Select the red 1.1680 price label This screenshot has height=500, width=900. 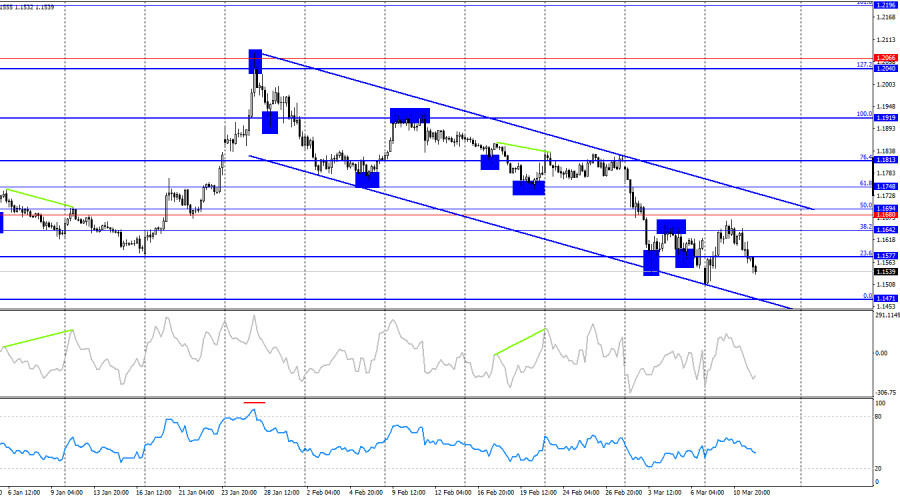pos(885,215)
